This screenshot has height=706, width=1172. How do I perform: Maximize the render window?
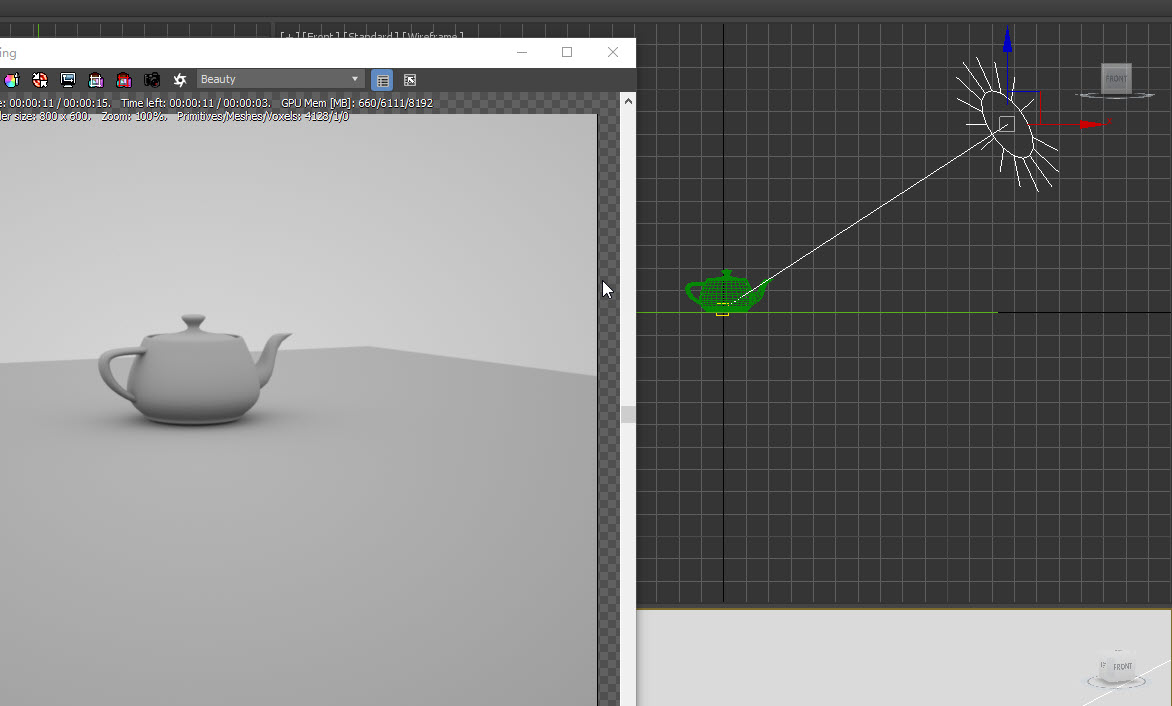(567, 52)
